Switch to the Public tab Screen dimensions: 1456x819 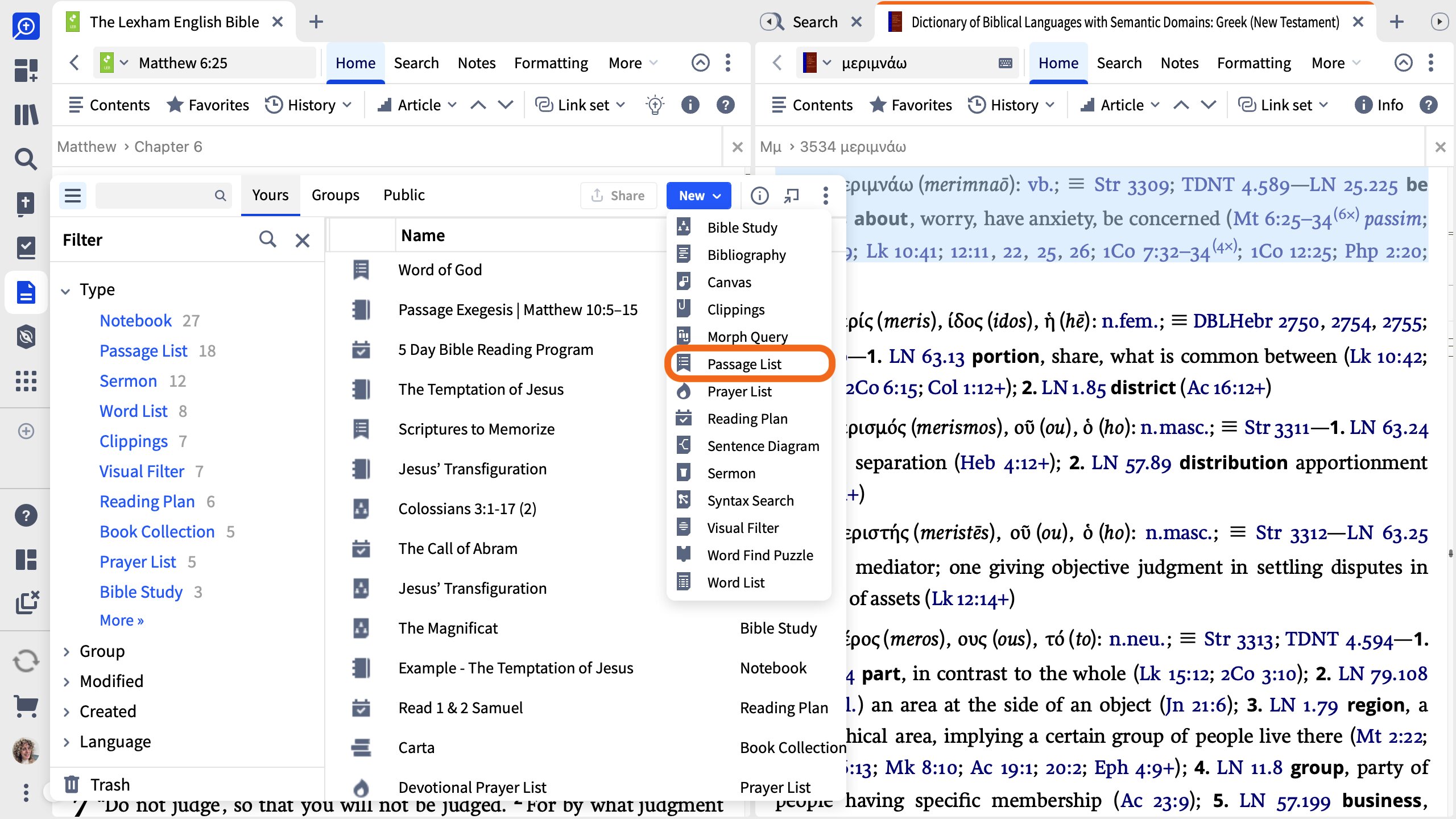[x=404, y=195]
